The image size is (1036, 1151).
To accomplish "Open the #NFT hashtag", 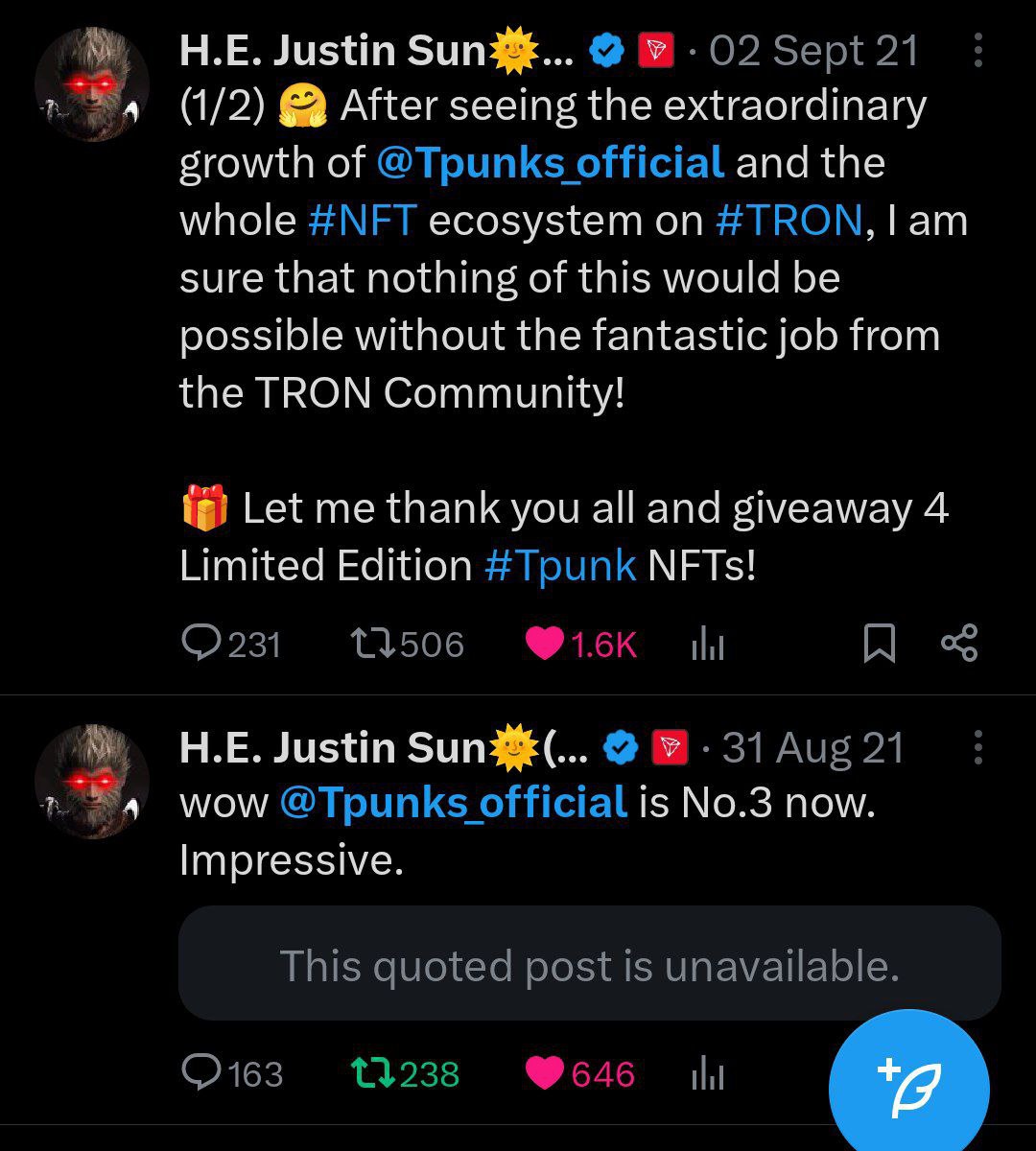I will tap(362, 221).
